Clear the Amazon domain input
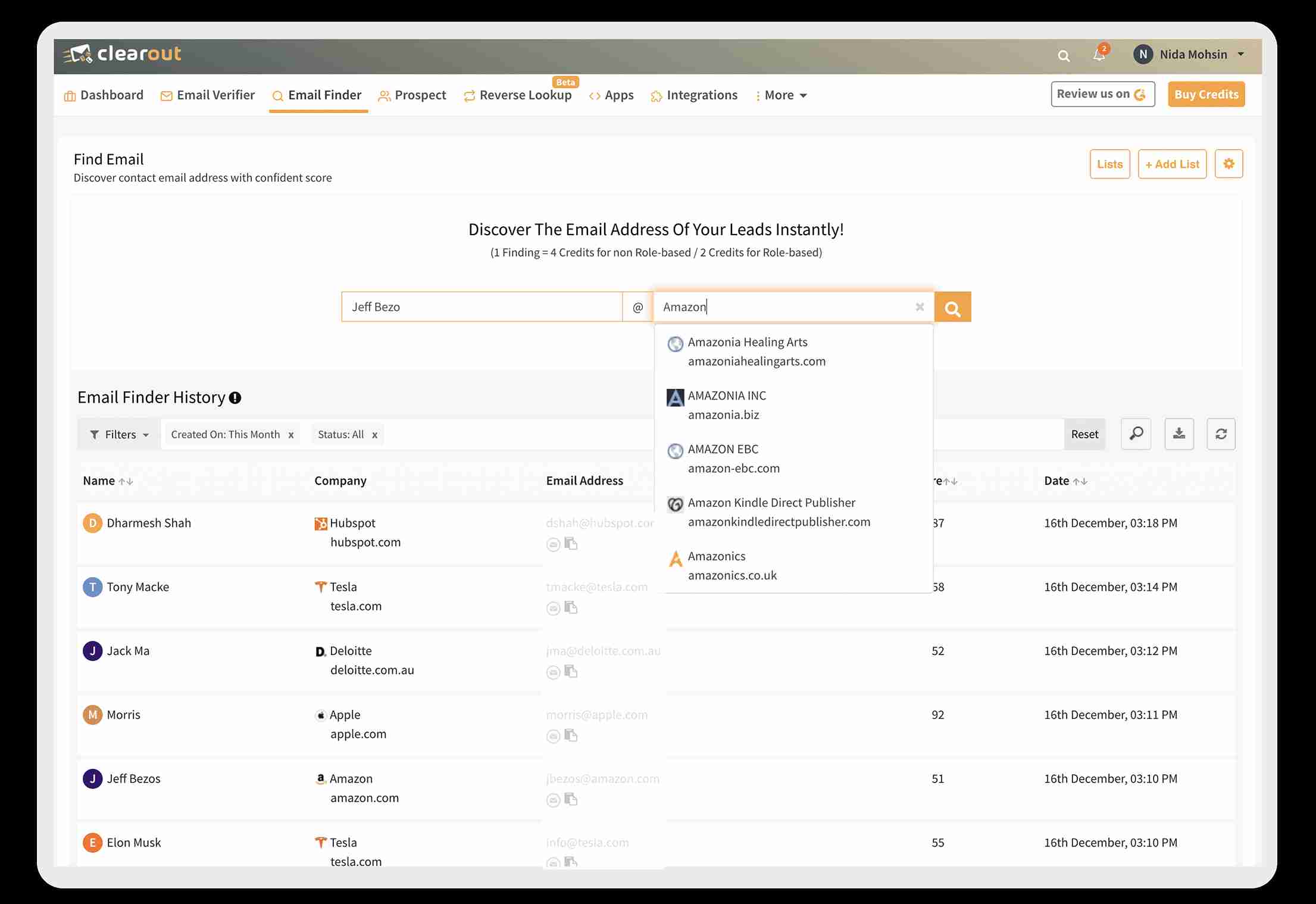The image size is (1316, 904). pos(920,307)
